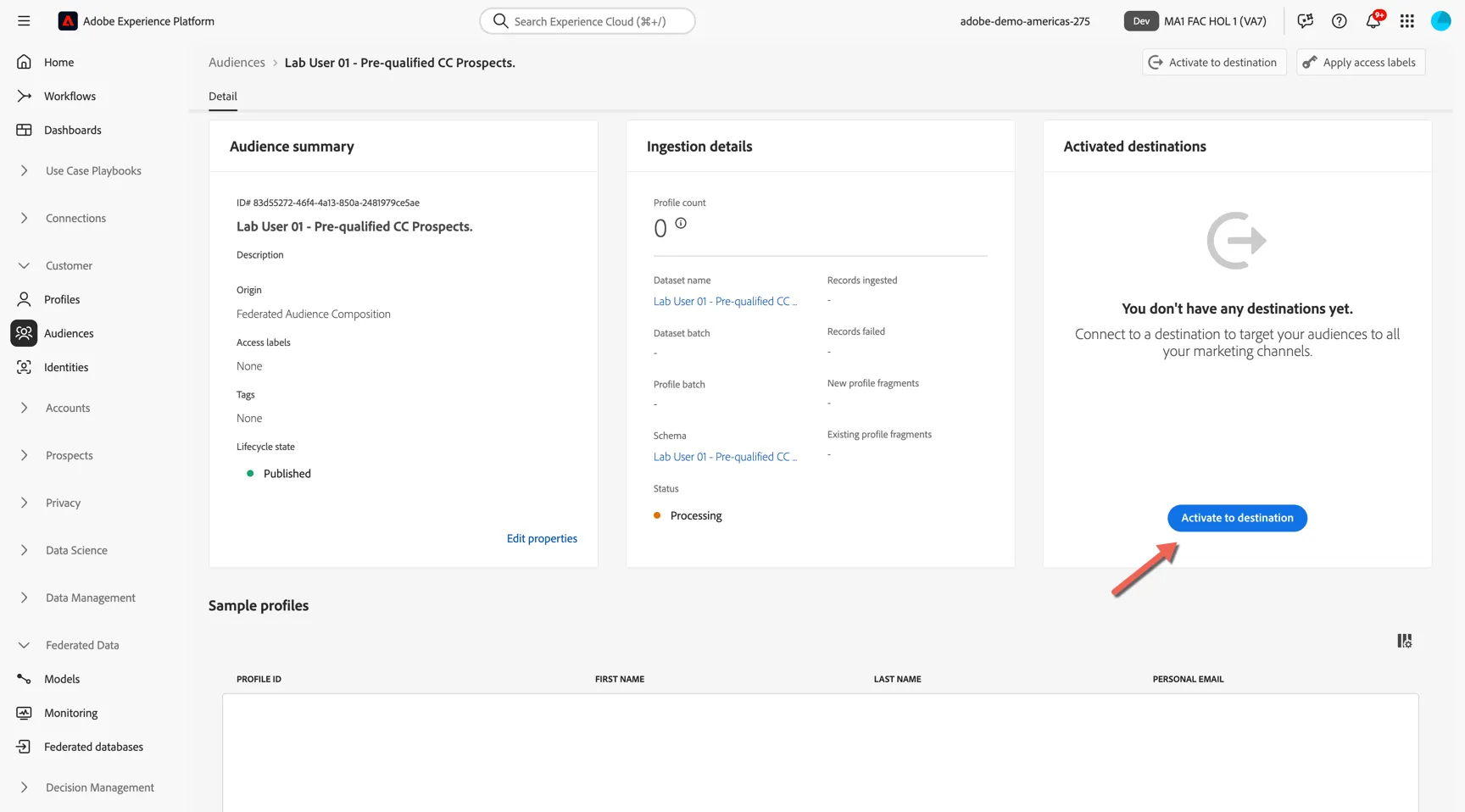1465x812 pixels.
Task: Click the Identities icon in sidebar
Action: coord(24,367)
